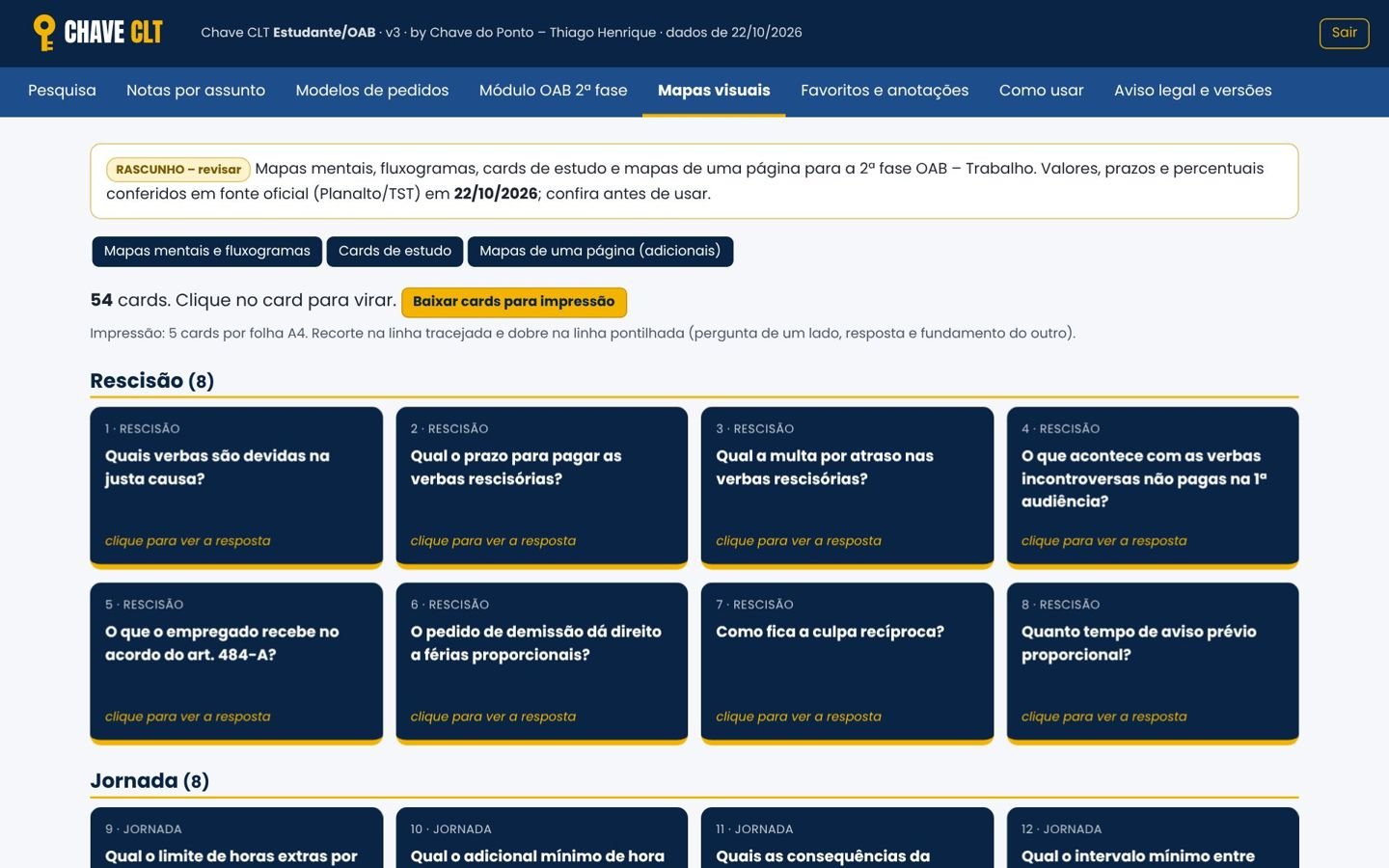Show Mapas mentais e fluxogramas section
This screenshot has height=868, width=1389.
[x=207, y=251]
